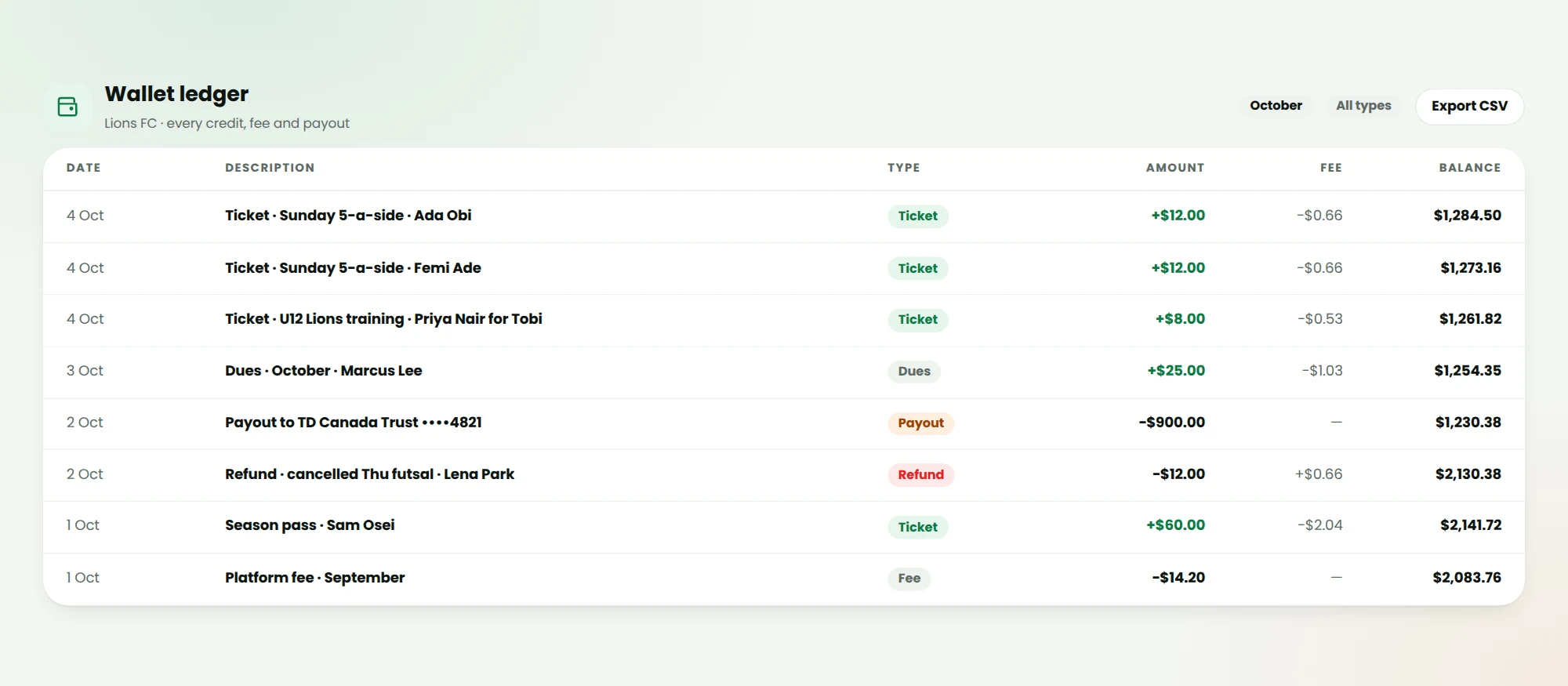Screen dimensions: 1568x686
Task: Click the red Refund type badge
Action: click(920, 475)
